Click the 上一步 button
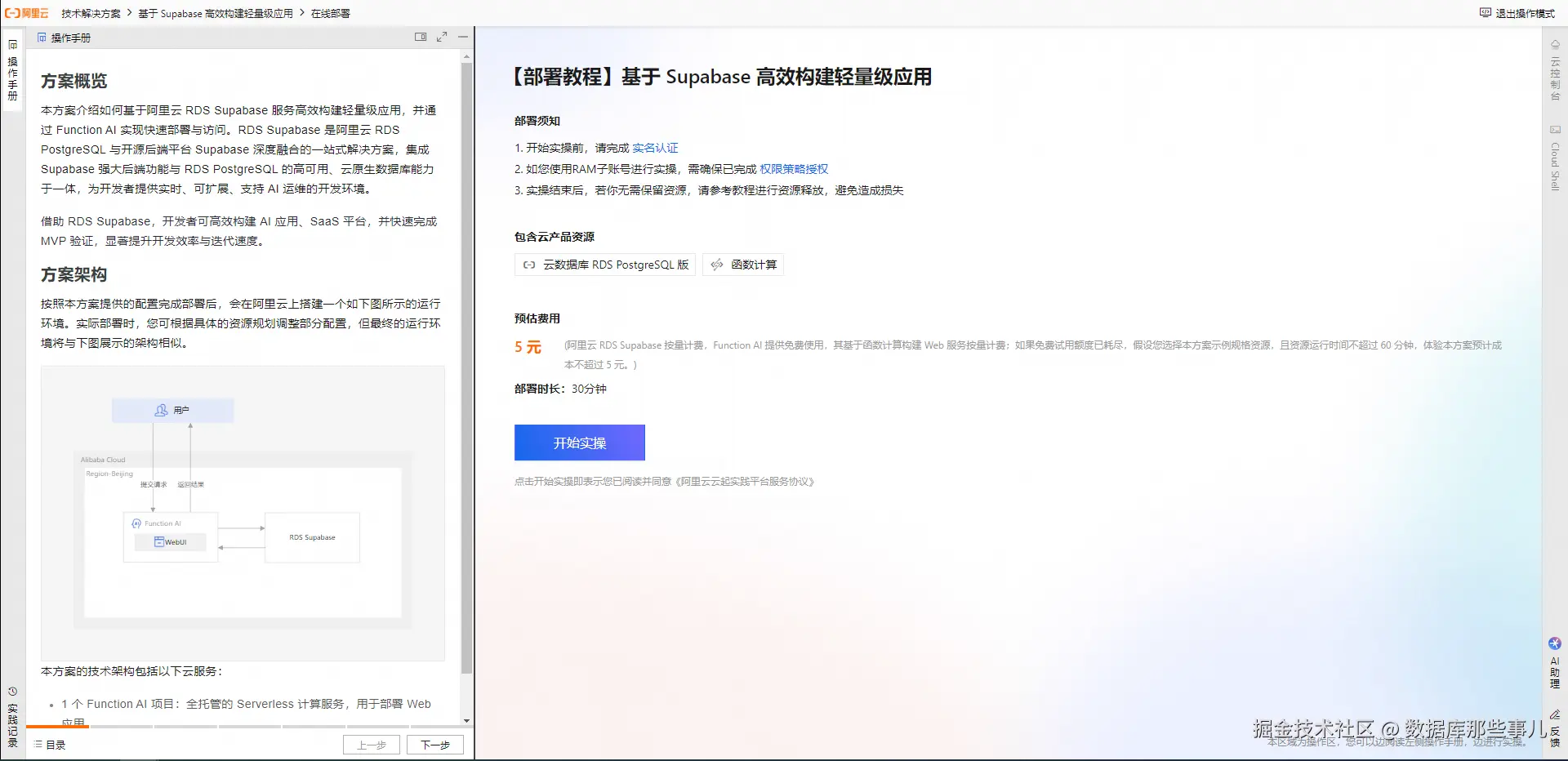 (x=372, y=745)
